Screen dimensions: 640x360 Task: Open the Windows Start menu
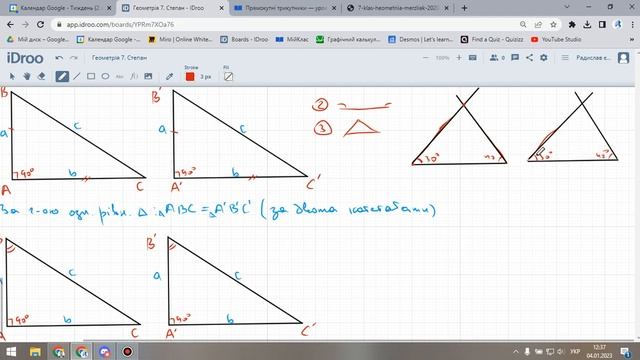(11, 351)
